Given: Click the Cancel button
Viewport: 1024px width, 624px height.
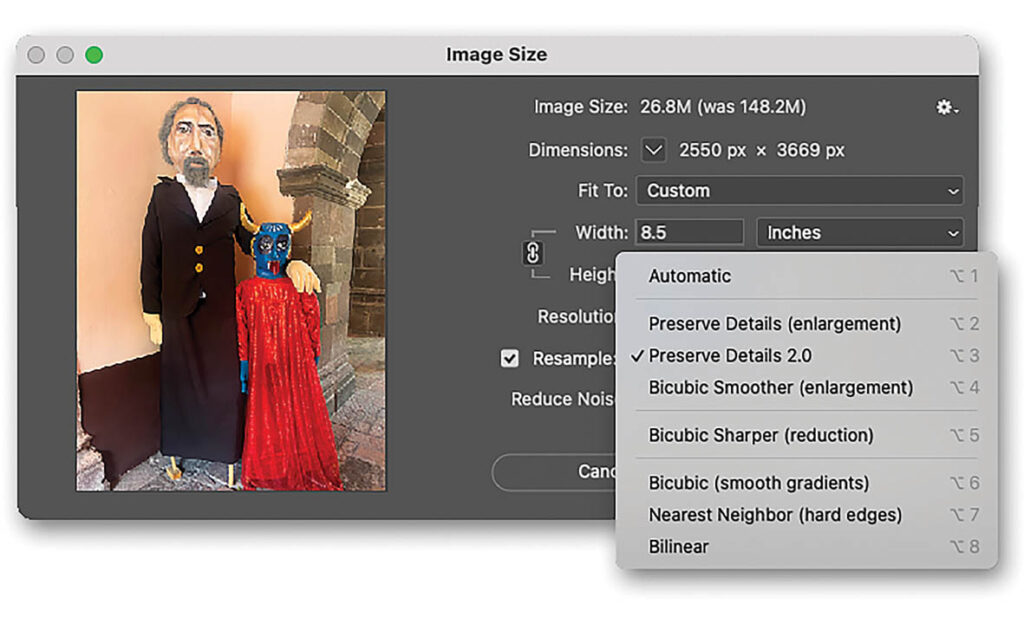Looking at the screenshot, I should pos(555,471).
